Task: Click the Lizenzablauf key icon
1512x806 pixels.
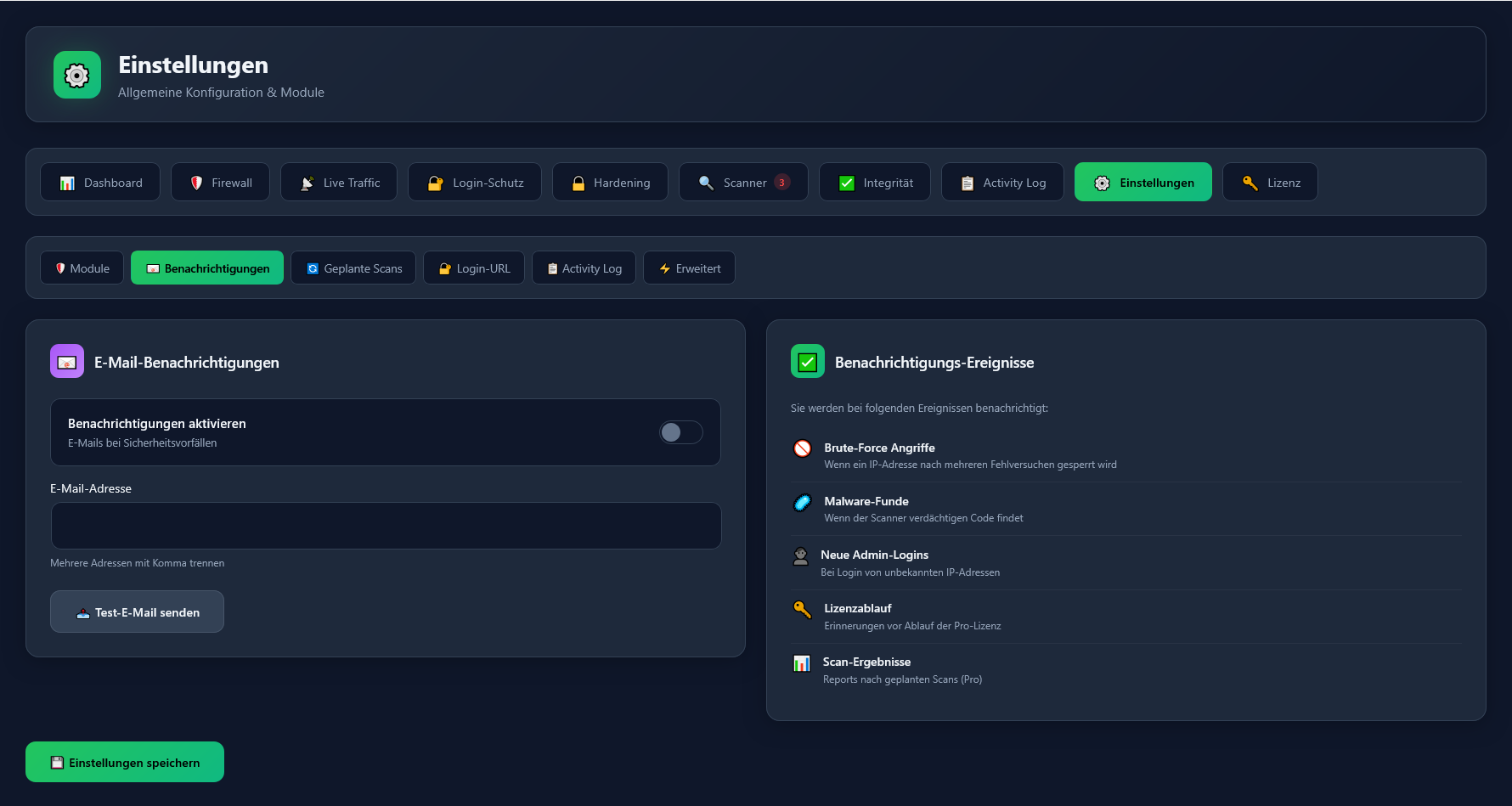Action: 802,609
